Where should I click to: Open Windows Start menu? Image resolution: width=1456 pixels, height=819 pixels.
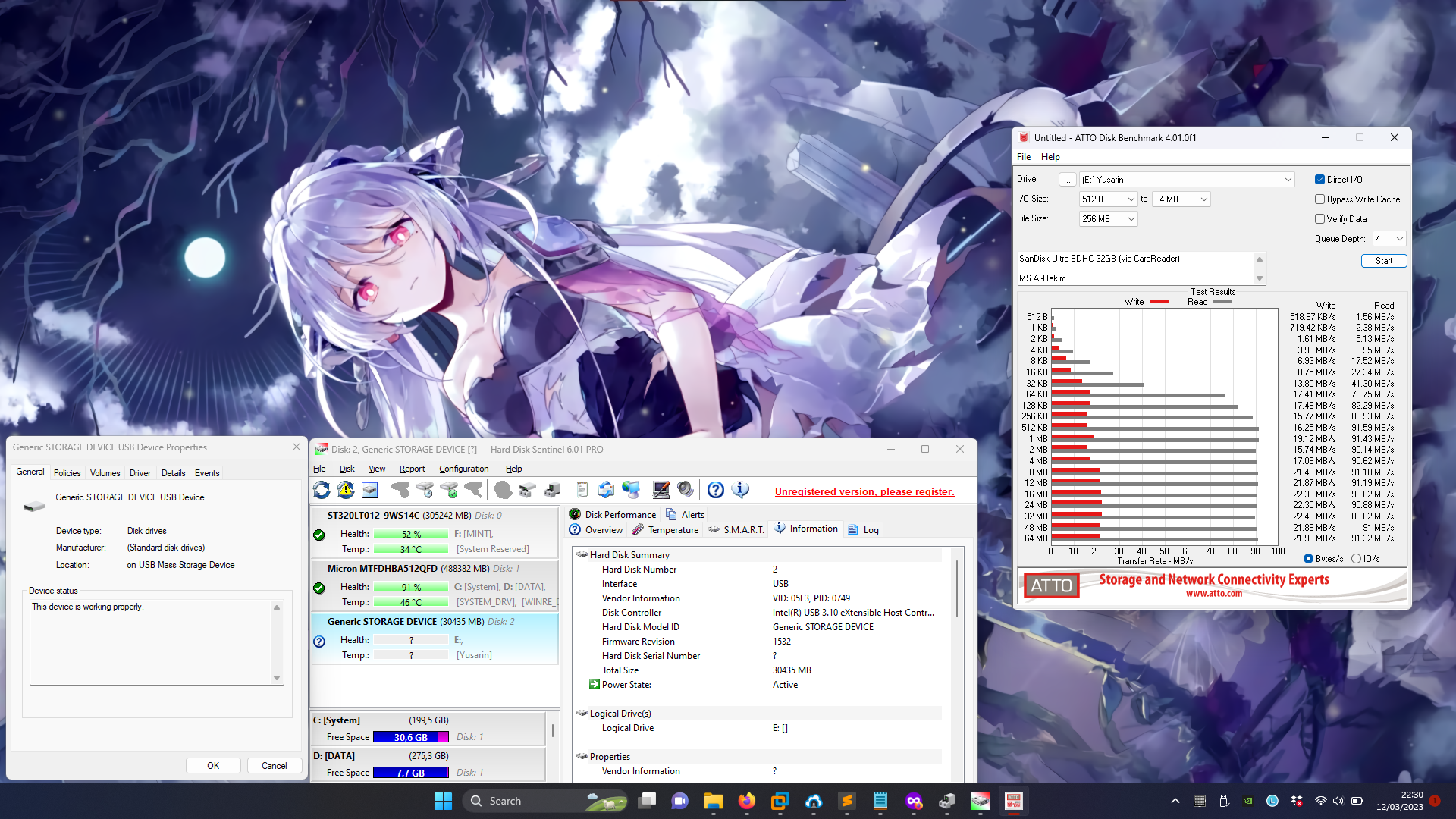(443, 801)
